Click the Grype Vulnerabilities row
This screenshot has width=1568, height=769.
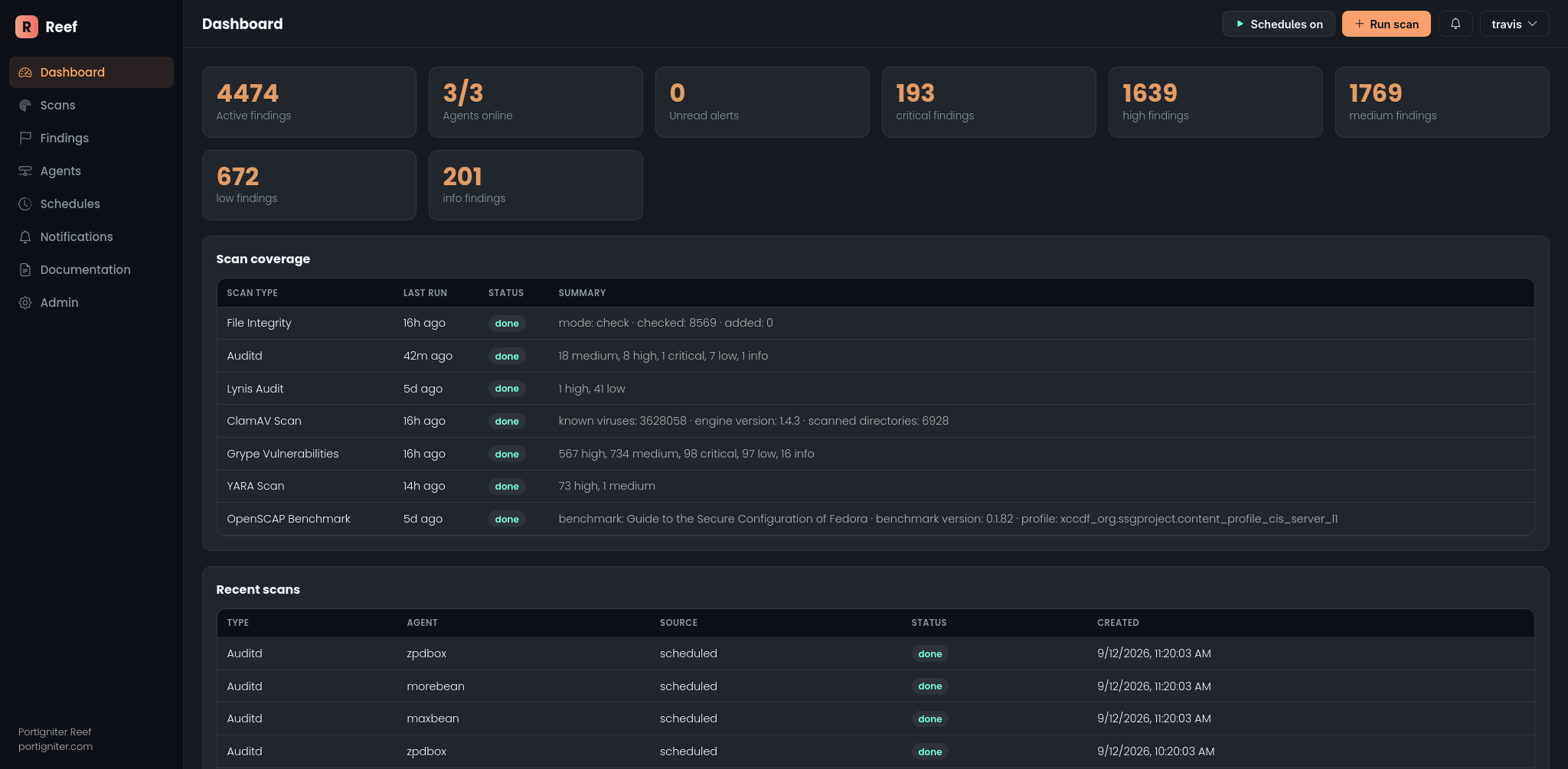point(876,454)
